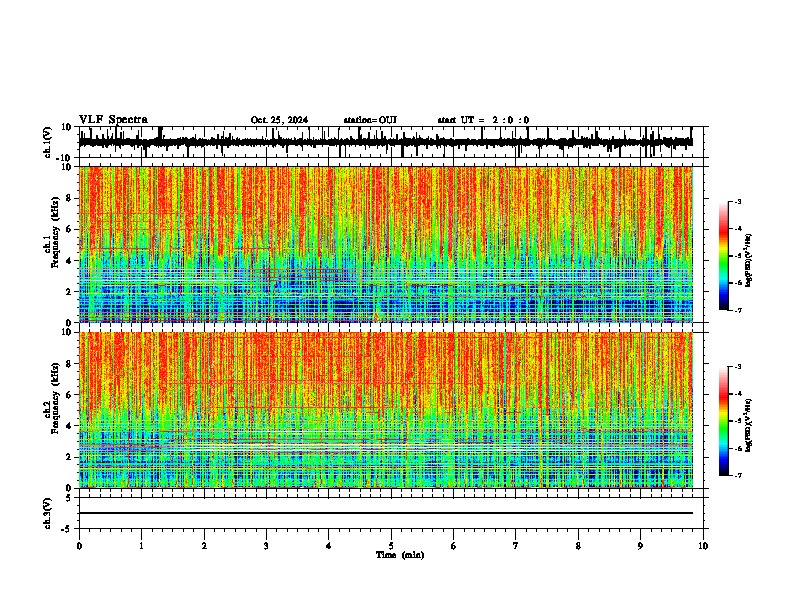Click time axis tick label "5"
Image resolution: width=792 pixels, height=612 pixels.
(391, 546)
